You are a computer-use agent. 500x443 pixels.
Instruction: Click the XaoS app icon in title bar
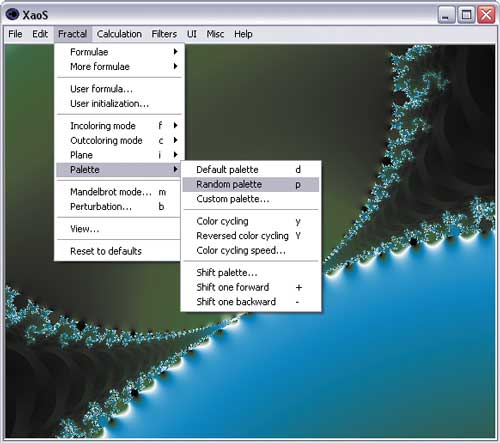pyautogui.click(x=12, y=14)
